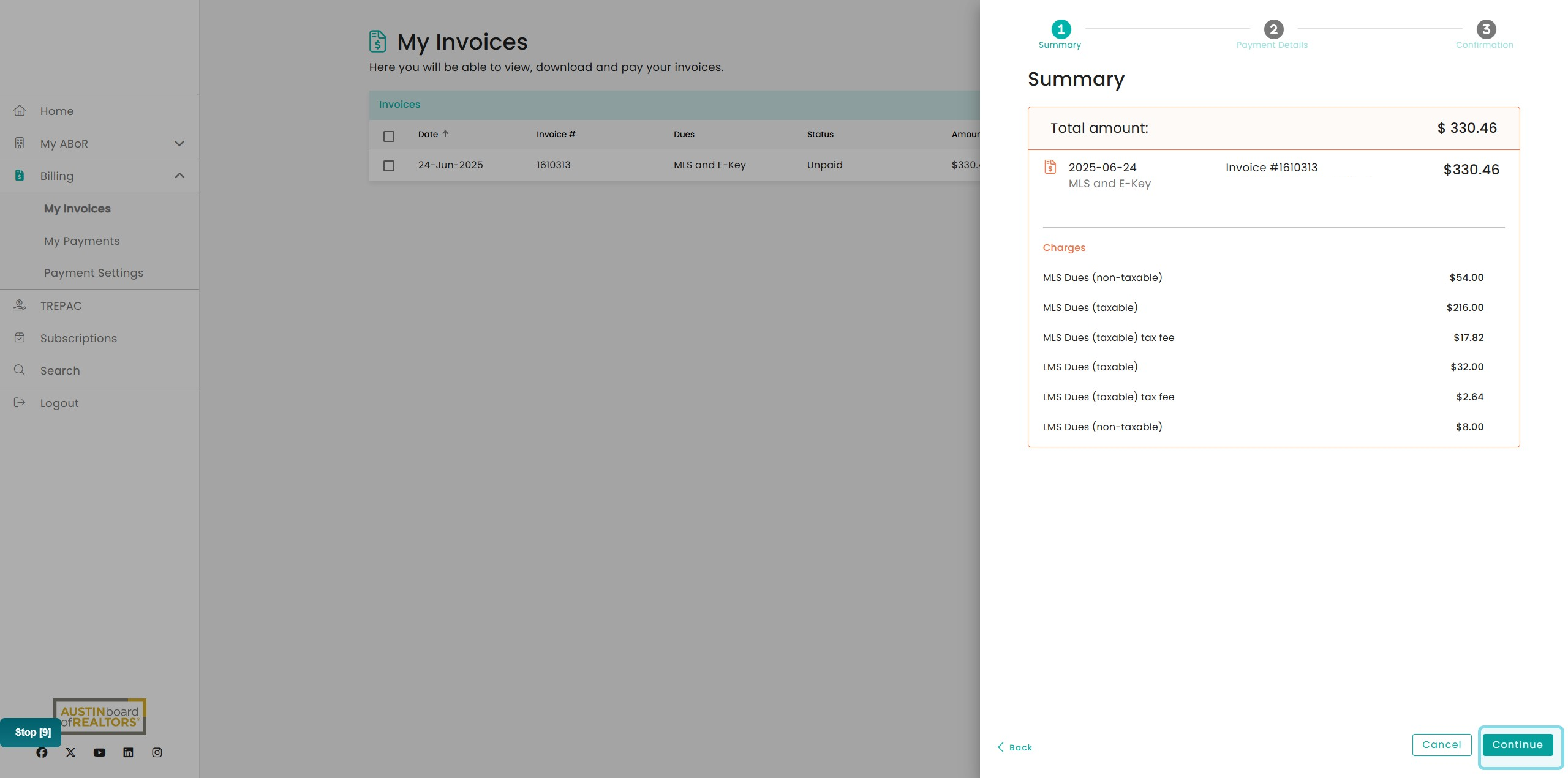
Task: Click the Logout arrow icon
Action: pyautogui.click(x=20, y=402)
